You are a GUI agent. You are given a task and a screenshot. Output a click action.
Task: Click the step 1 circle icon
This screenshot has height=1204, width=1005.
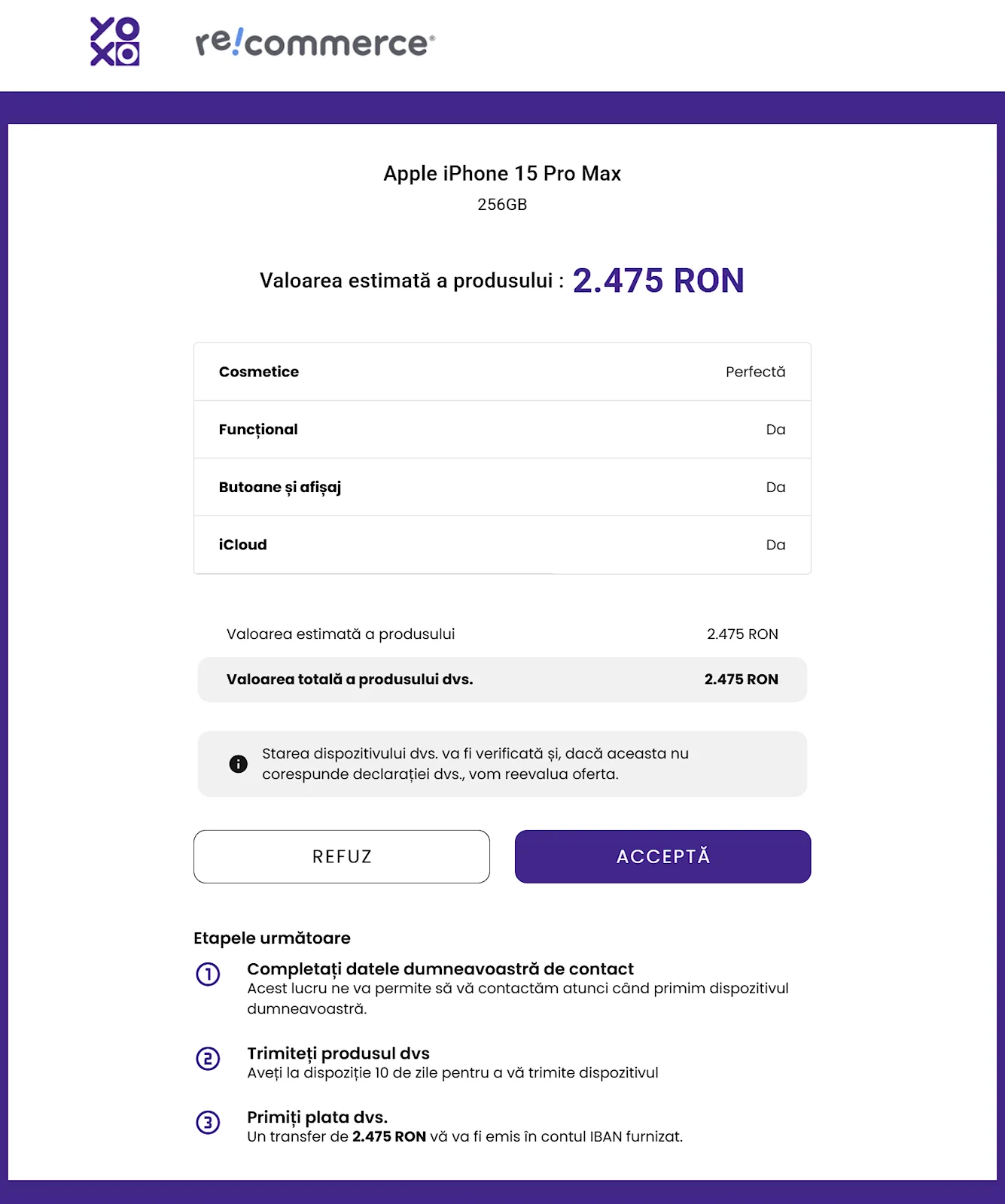[x=208, y=974]
